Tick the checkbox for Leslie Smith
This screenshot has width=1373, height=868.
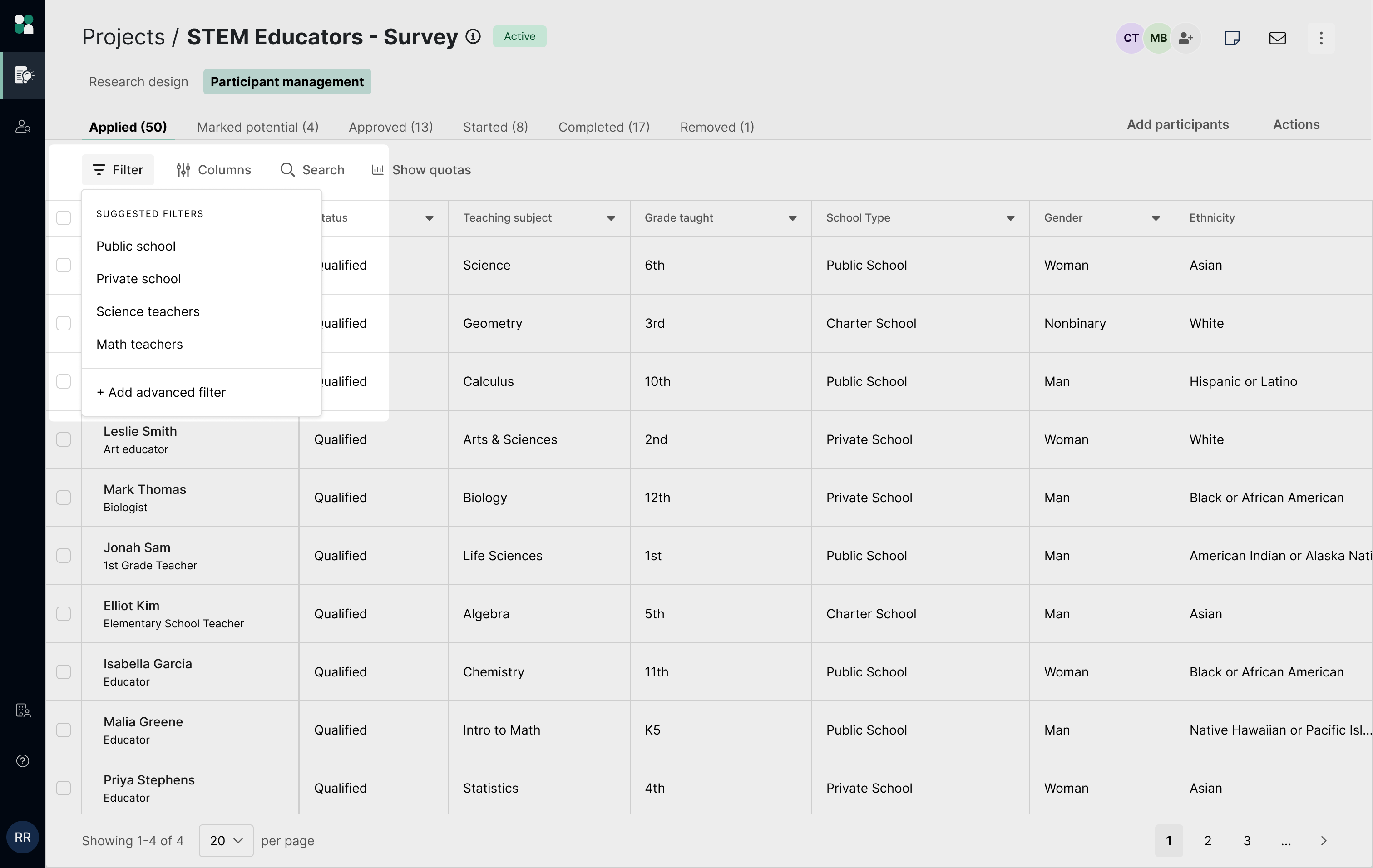[x=64, y=439]
